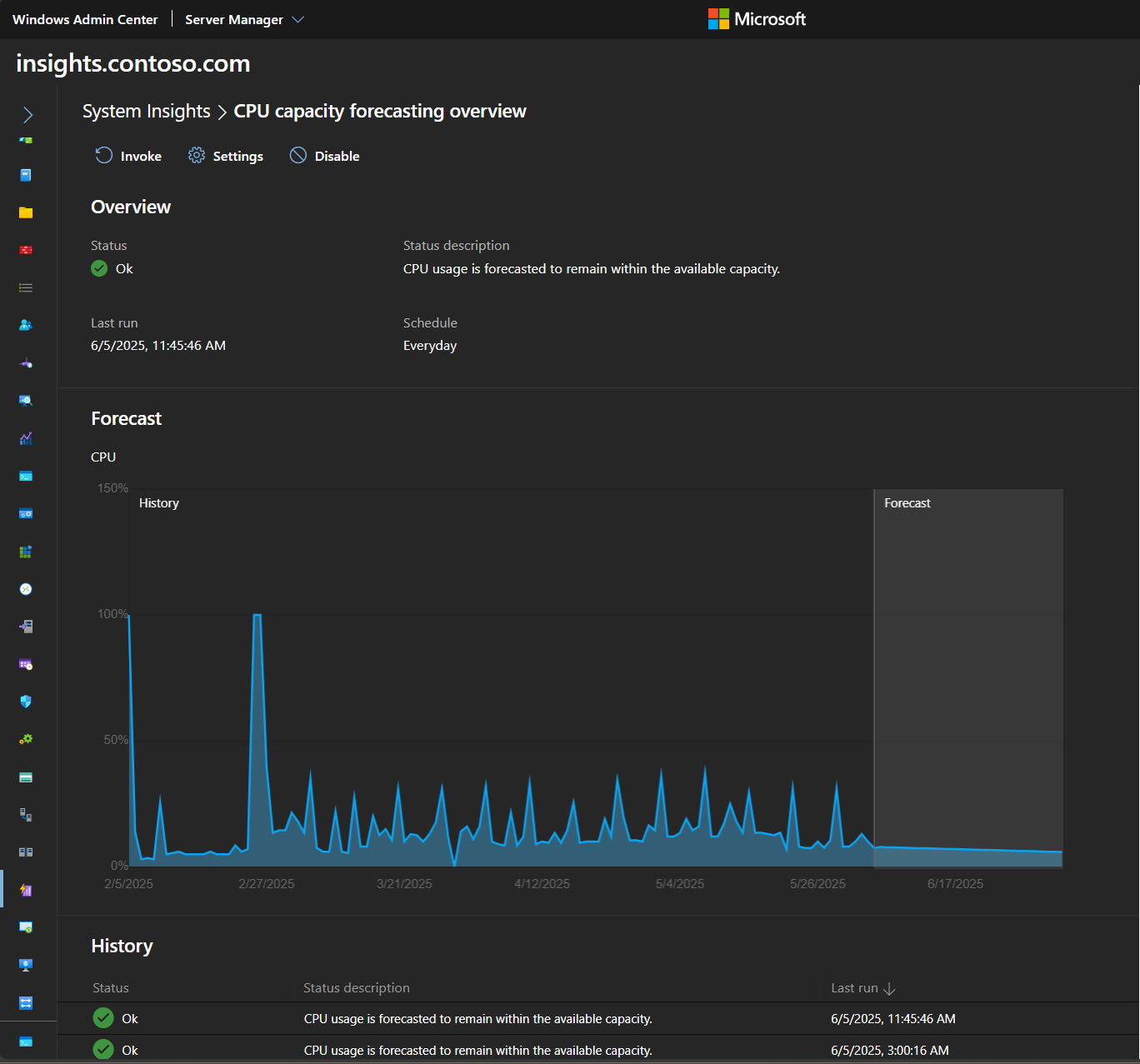1140x1064 pixels.
Task: Select history row from 6/5/2025, 3:00:16 AM
Action: click(x=598, y=1050)
